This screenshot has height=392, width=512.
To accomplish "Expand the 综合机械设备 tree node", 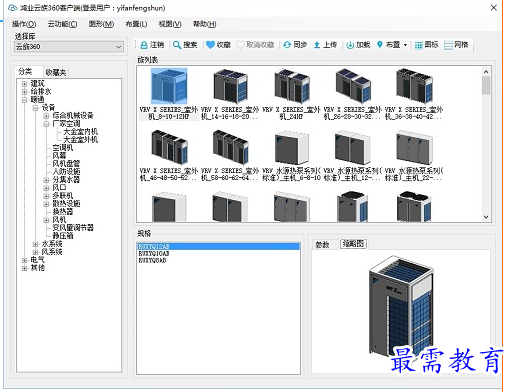I will click(46, 116).
